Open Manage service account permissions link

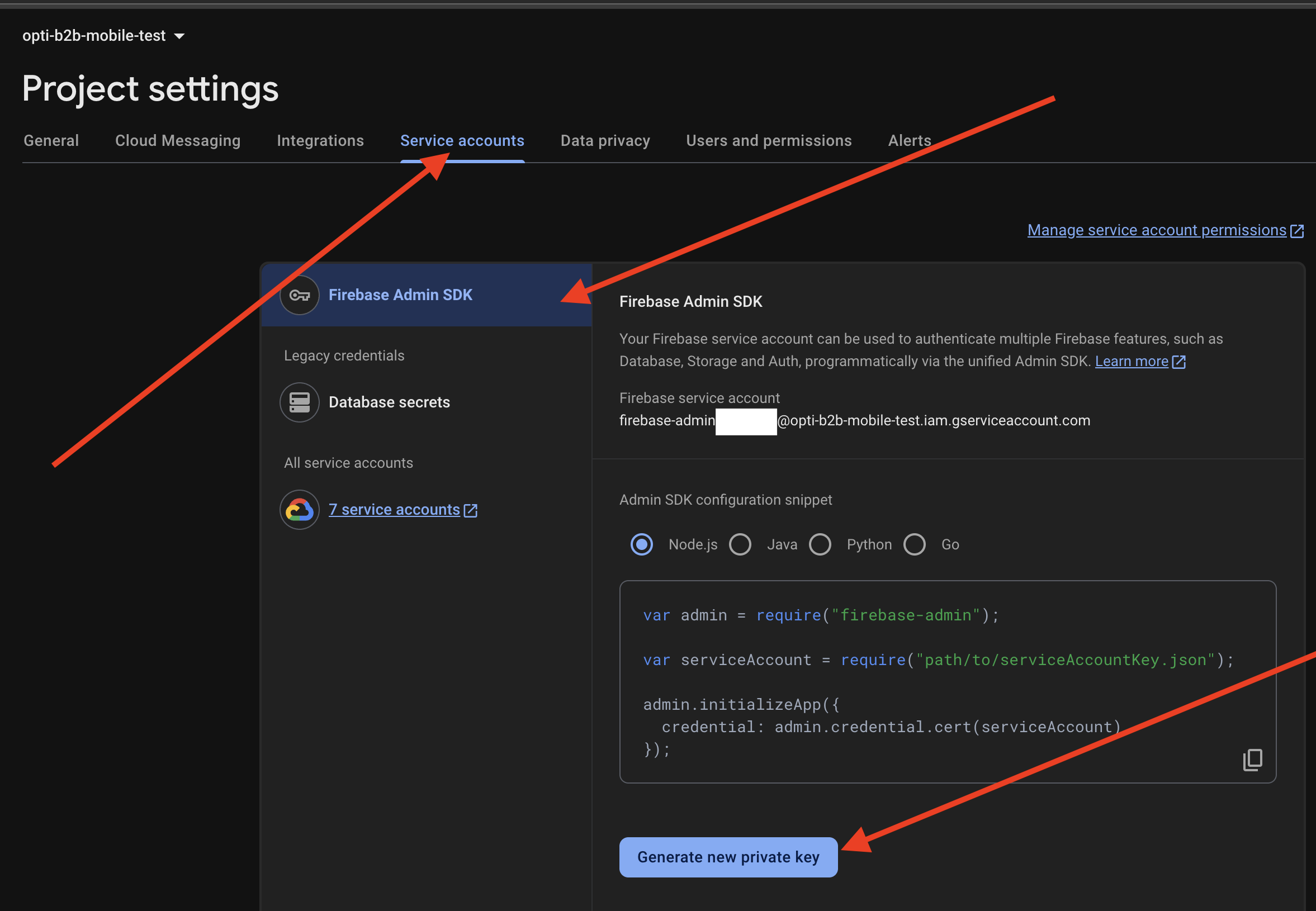pos(1156,230)
